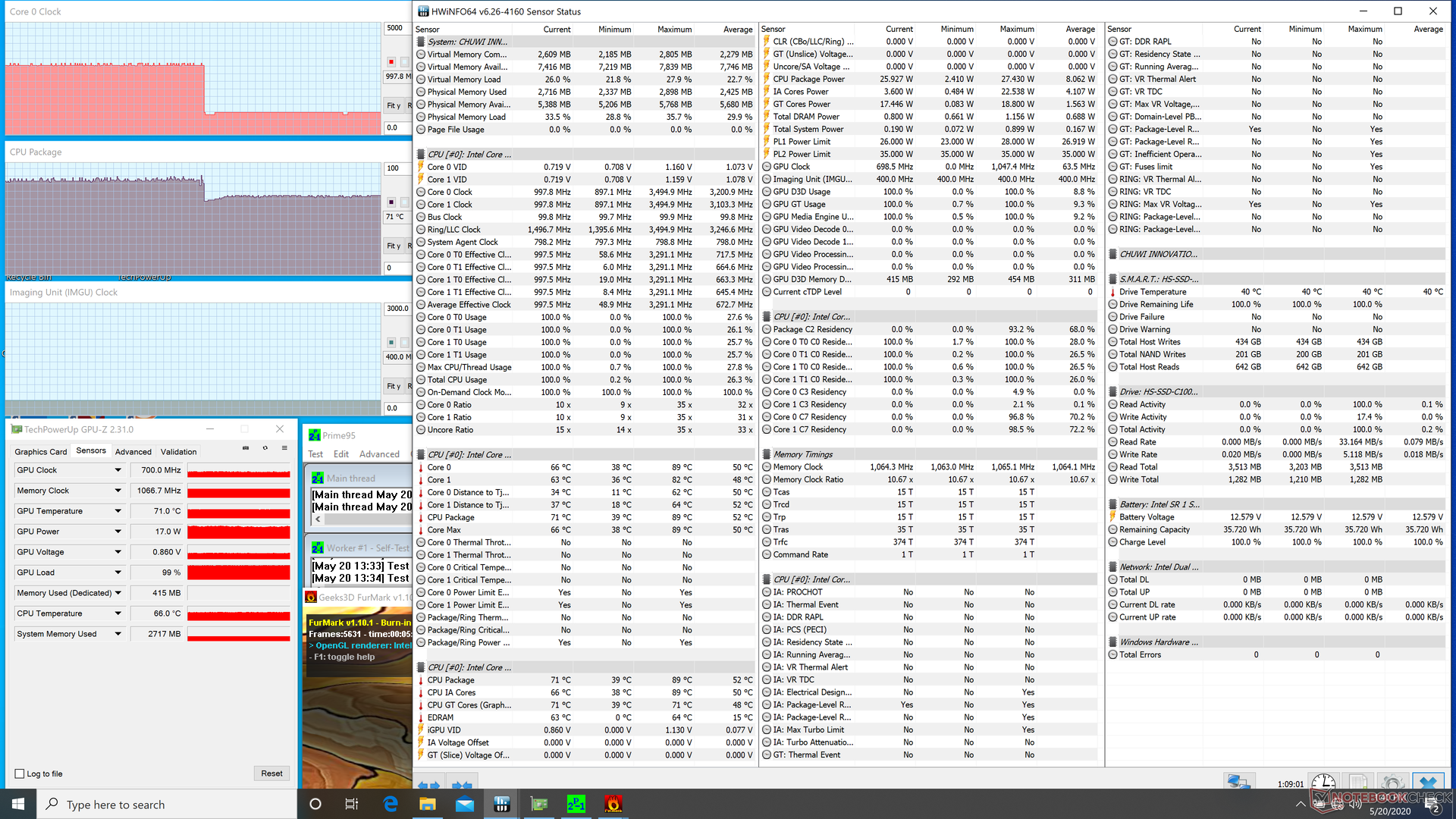Show hidden system tray icons

[x=1301, y=804]
